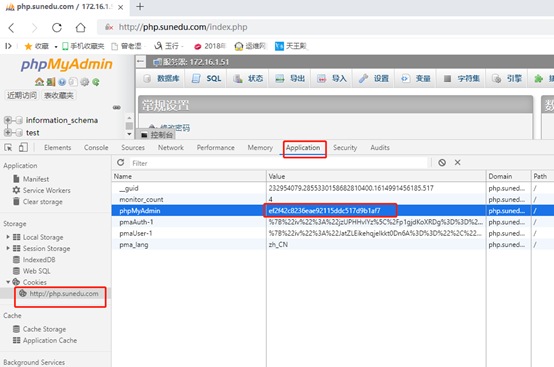Clear all cookies circle-slash icon
This screenshot has width=554, height=367.
tap(442, 162)
